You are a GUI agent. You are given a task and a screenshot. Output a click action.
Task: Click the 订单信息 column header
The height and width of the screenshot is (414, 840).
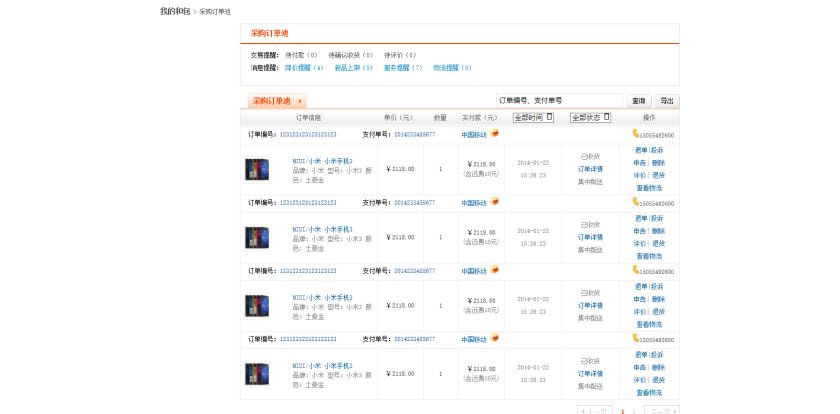coord(308,118)
